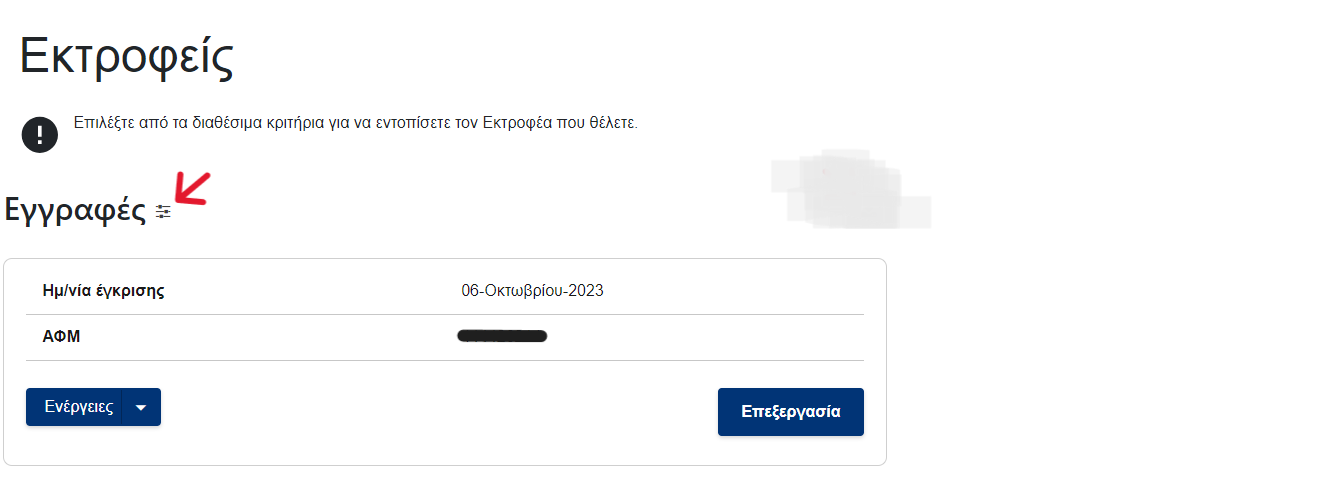This screenshot has width=1336, height=481.
Task: Click the Εγγραφές section heading
Action: (75, 211)
